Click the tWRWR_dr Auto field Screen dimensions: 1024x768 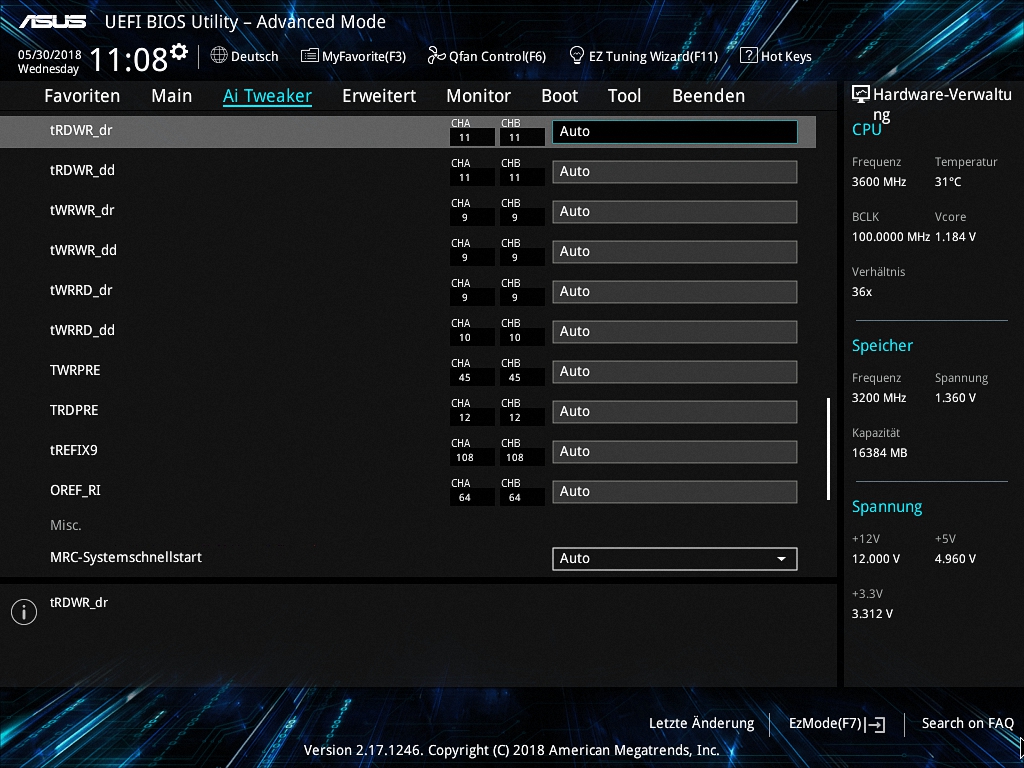click(675, 212)
